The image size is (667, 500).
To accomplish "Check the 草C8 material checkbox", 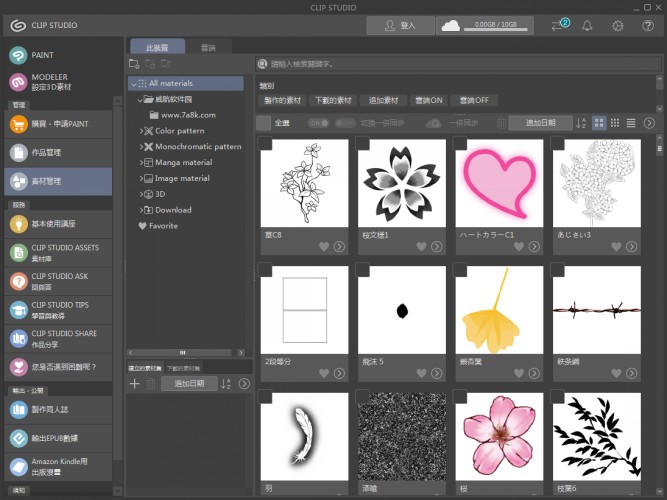I will (265, 143).
